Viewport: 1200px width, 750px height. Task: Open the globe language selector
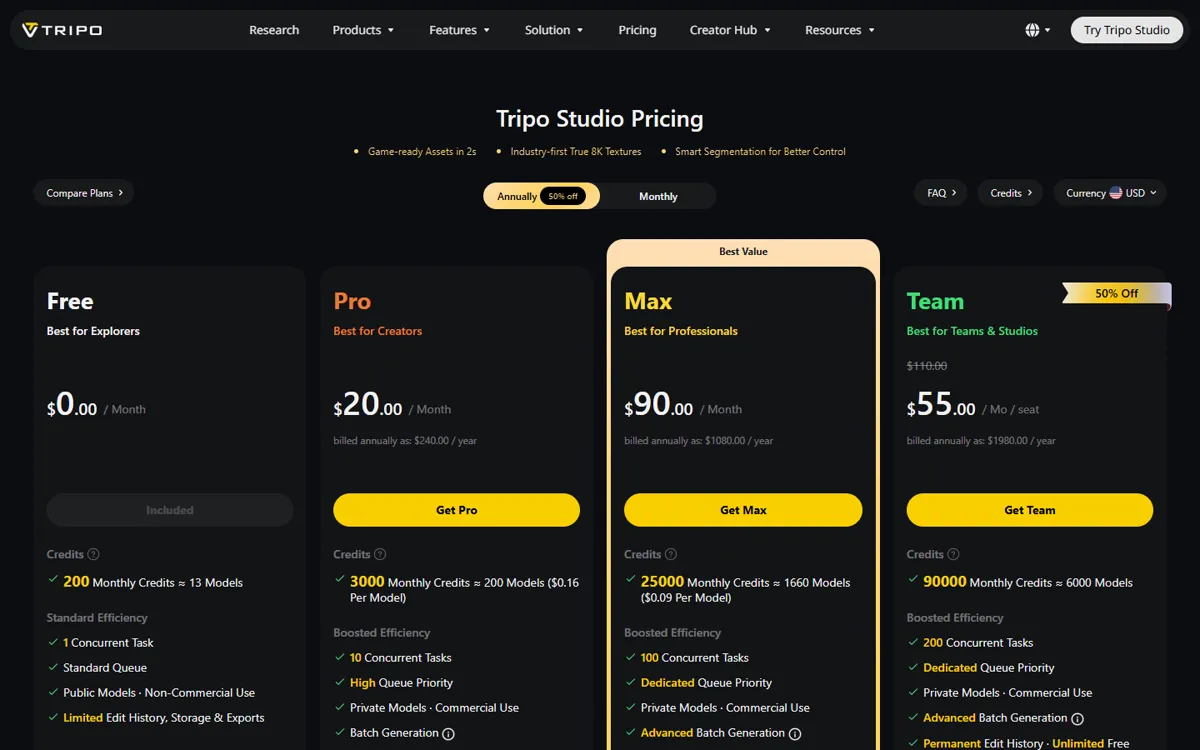(x=1038, y=30)
